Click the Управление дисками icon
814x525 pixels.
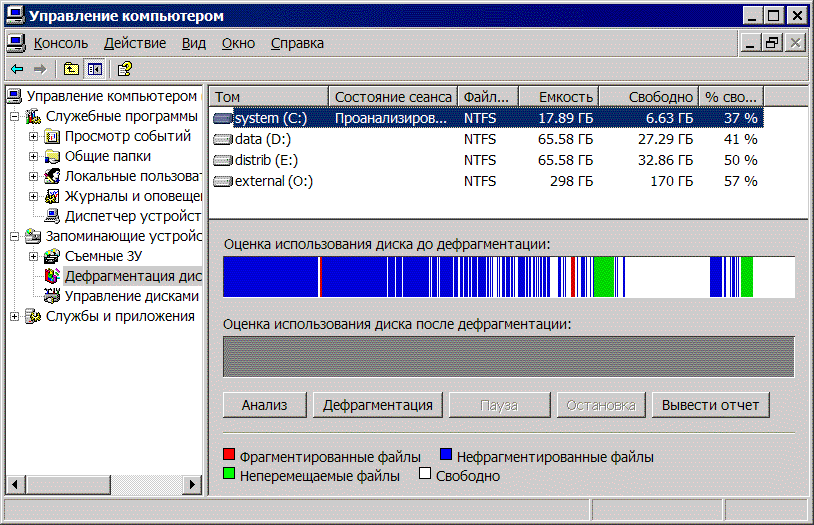click(x=52, y=296)
